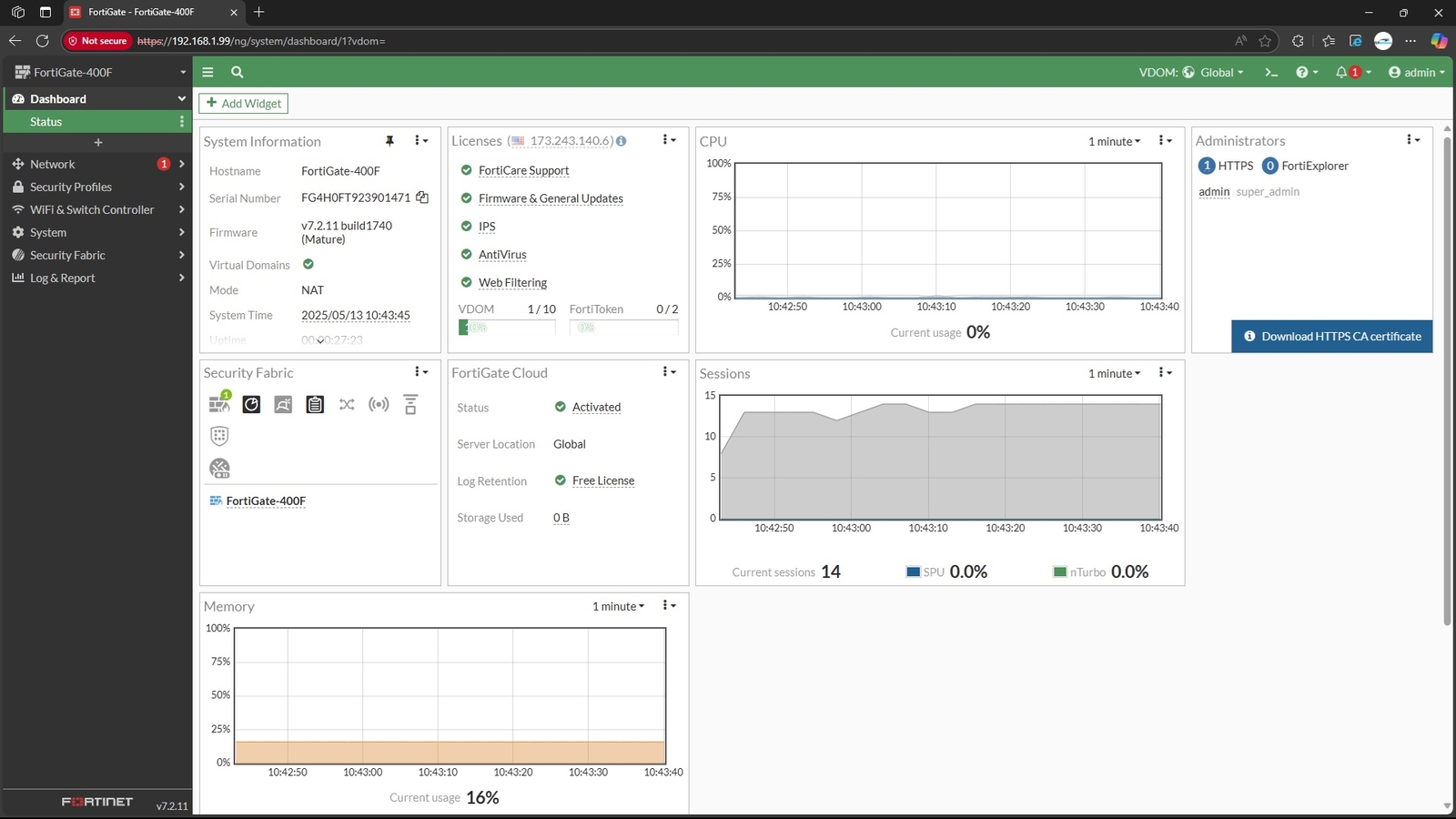Click the search magnifier icon
The image size is (1456, 819).
click(237, 73)
